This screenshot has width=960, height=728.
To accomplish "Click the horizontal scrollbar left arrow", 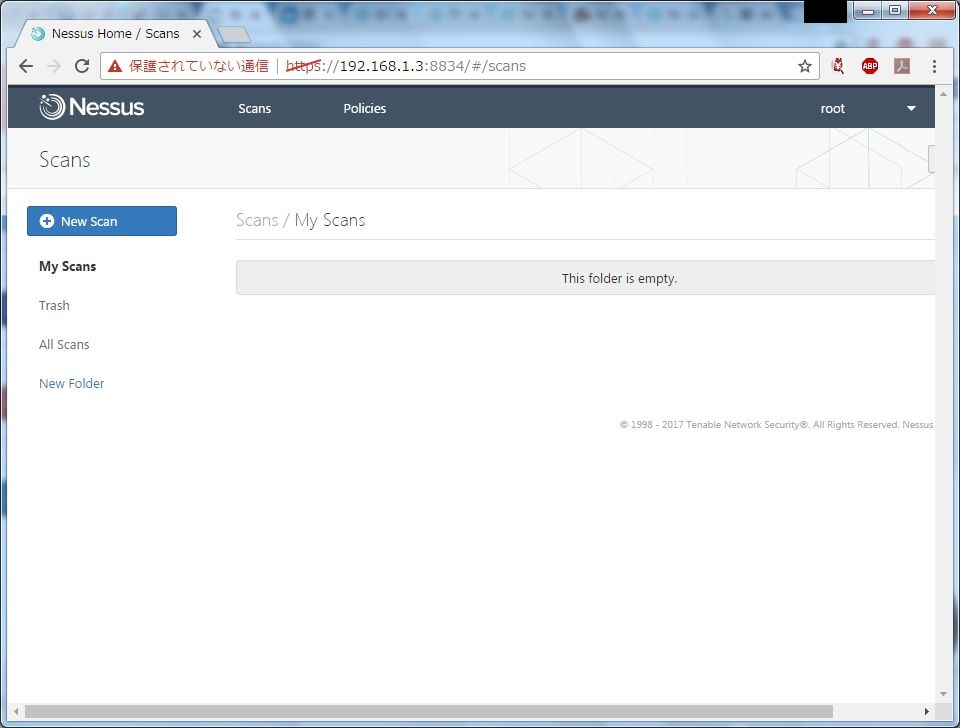I will click(16, 711).
